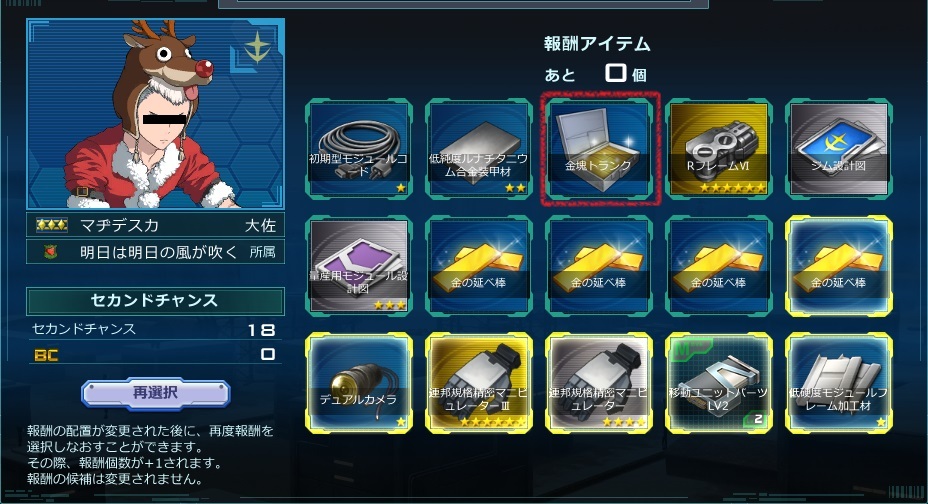Select the silver 連邦規格精密マニピュレーター item
Screen dimensions: 928x504
pos(599,383)
